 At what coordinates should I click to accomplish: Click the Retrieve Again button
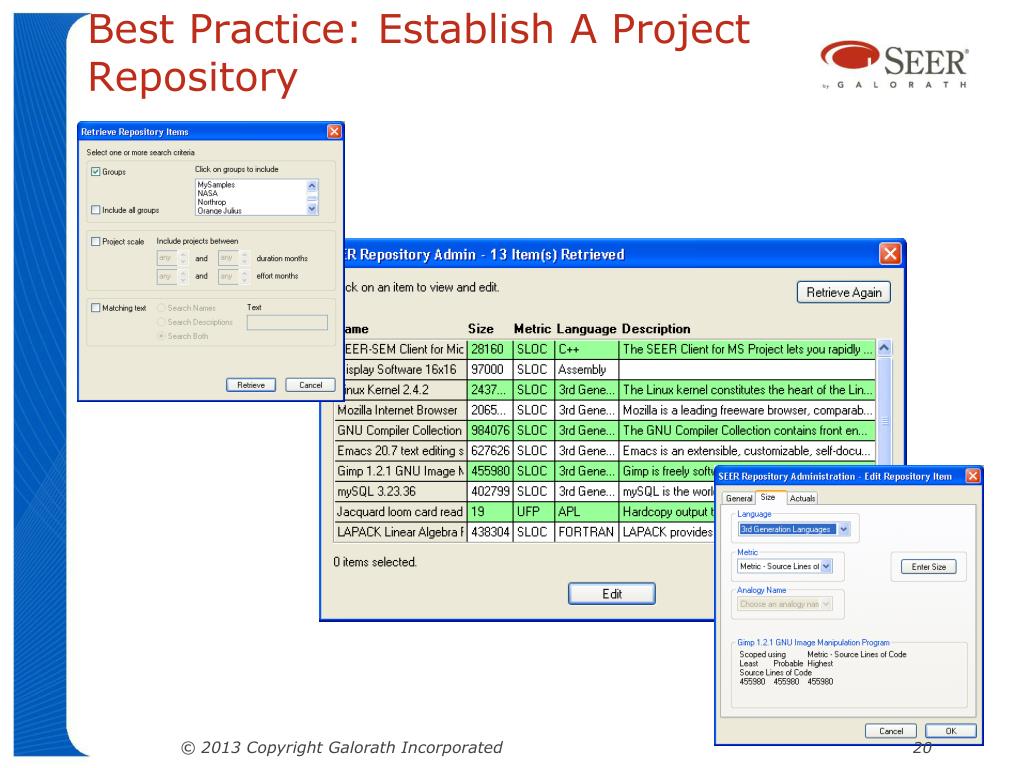(844, 292)
